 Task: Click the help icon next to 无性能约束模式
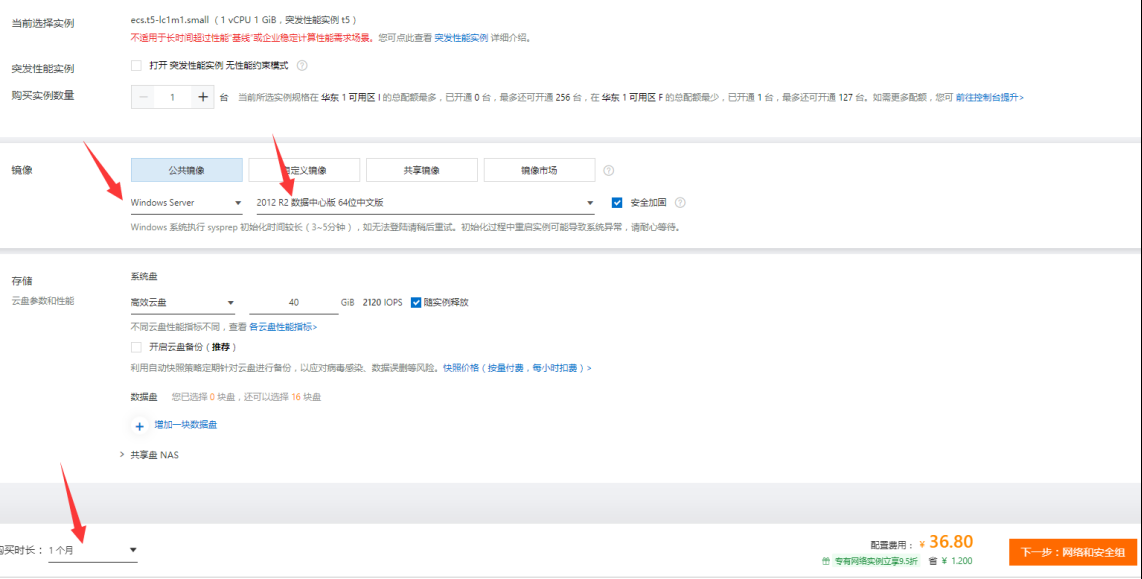pyautogui.click(x=303, y=66)
